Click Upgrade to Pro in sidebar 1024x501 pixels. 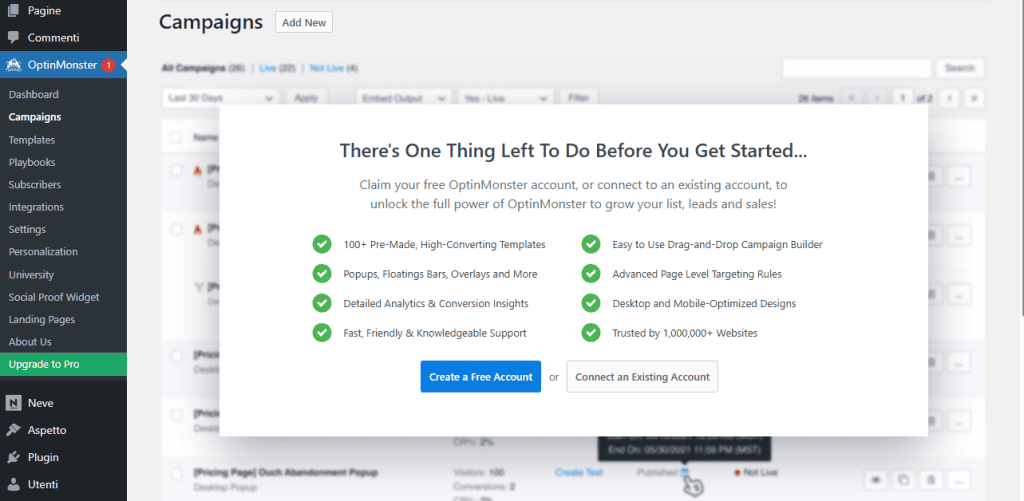63,364
